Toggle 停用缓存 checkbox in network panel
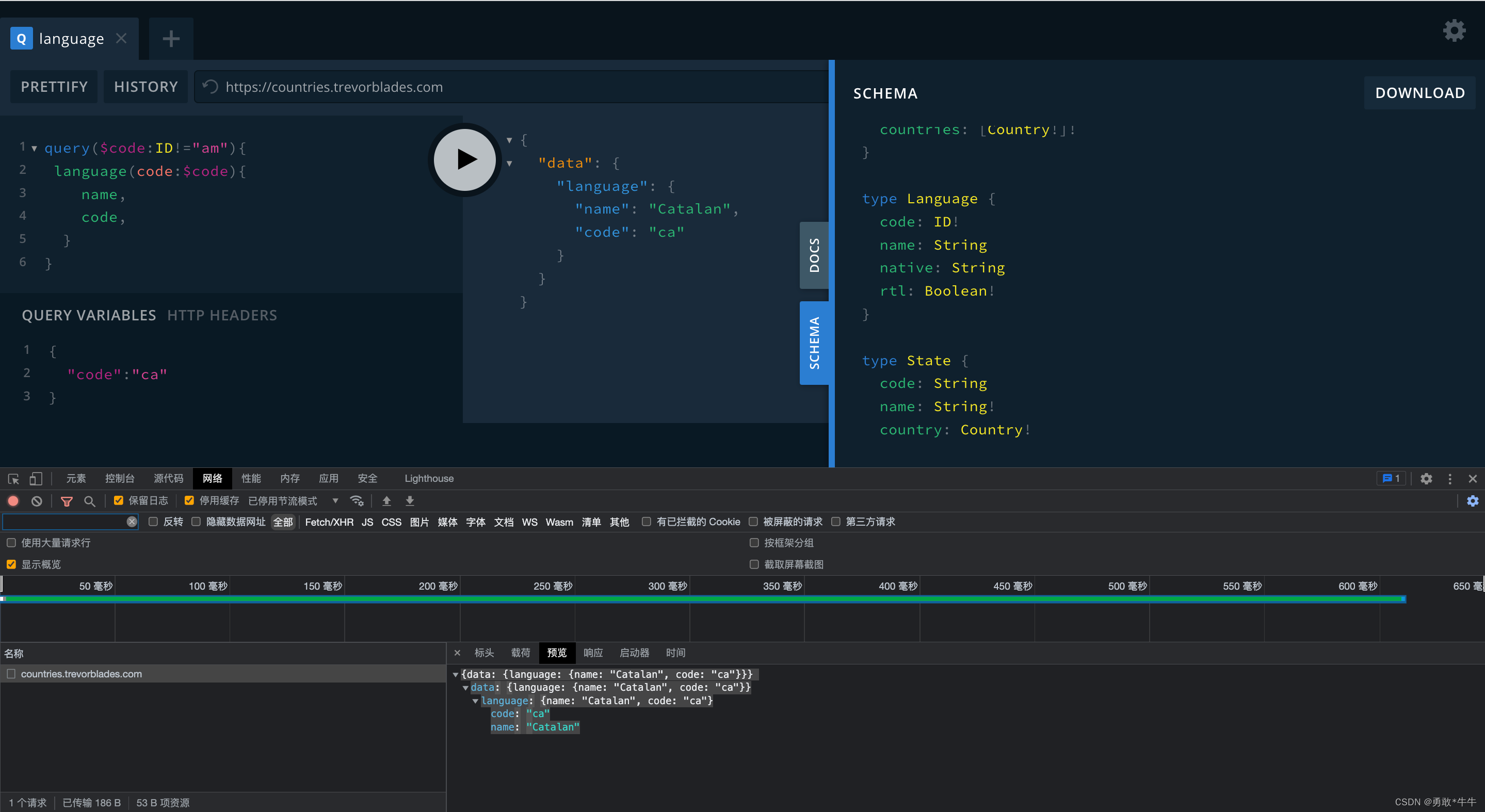The height and width of the screenshot is (812, 1485). [189, 500]
